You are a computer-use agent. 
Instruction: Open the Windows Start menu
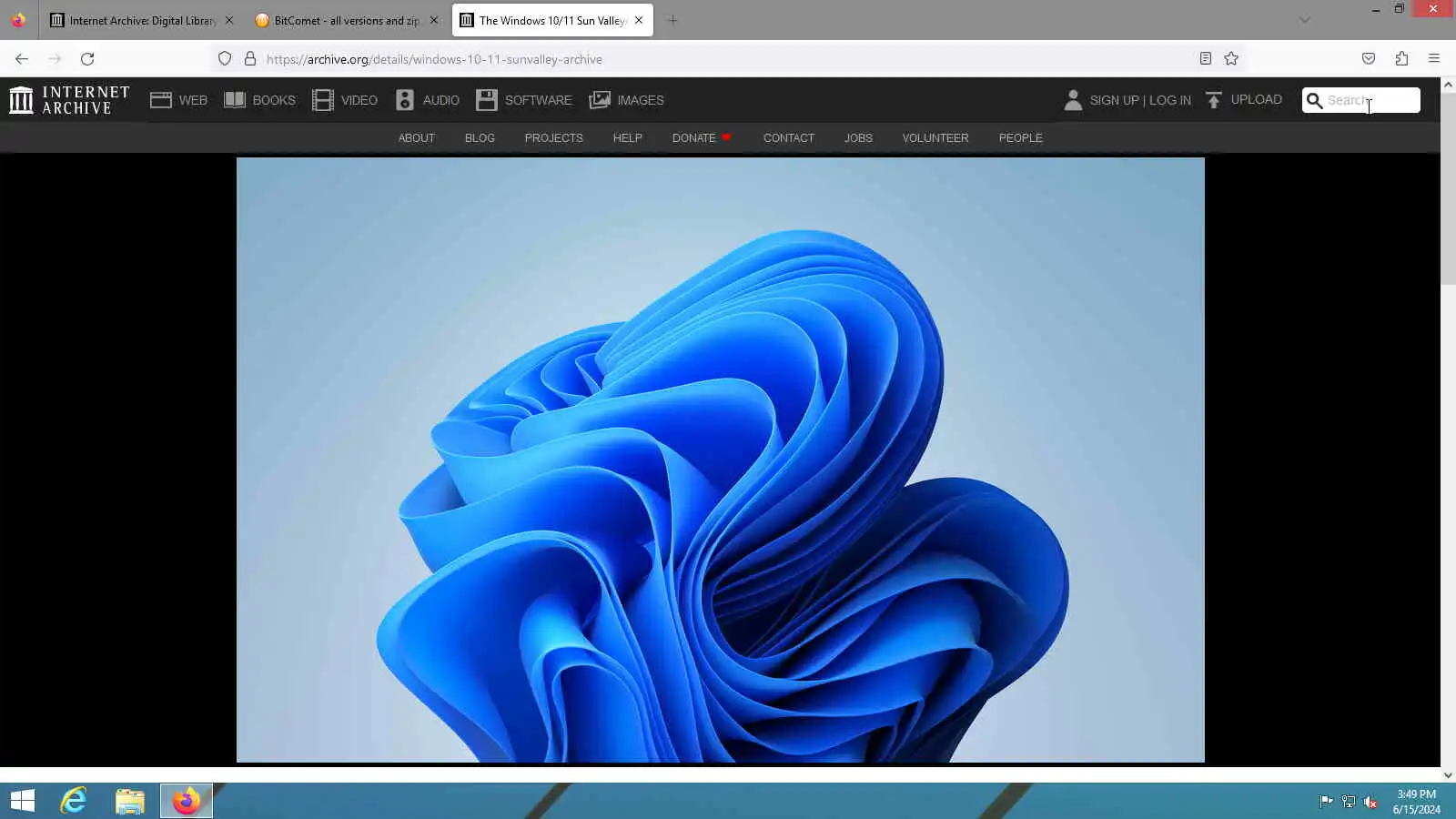coord(23,801)
